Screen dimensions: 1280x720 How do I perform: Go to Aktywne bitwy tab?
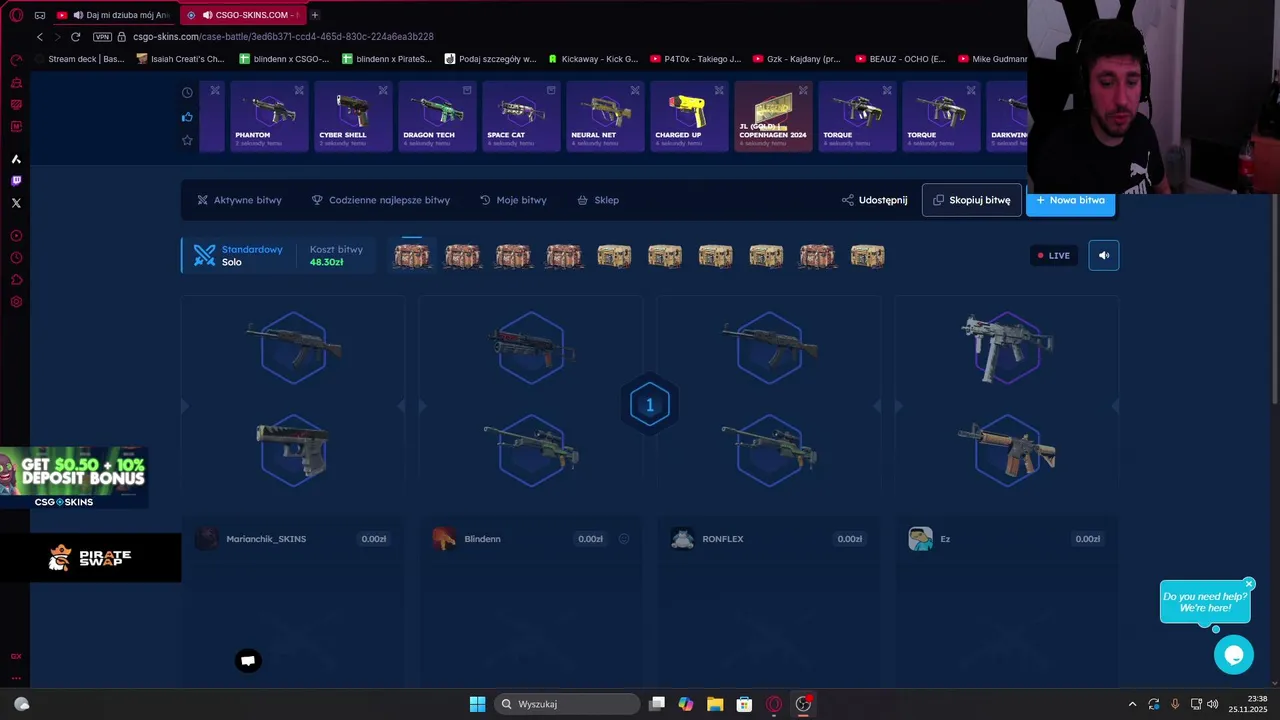click(x=240, y=200)
